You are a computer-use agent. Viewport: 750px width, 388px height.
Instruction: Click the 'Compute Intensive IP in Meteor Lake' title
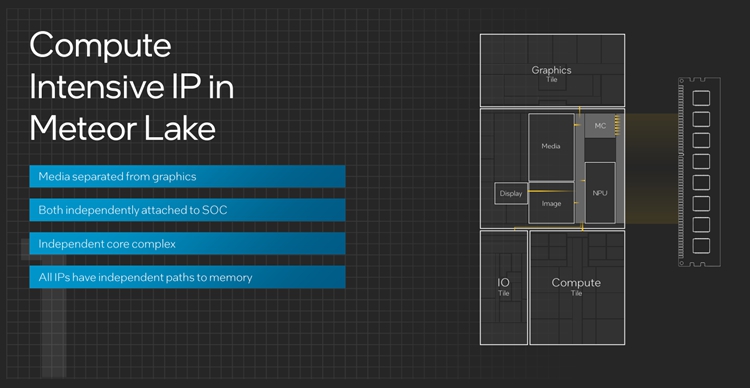click(132, 87)
